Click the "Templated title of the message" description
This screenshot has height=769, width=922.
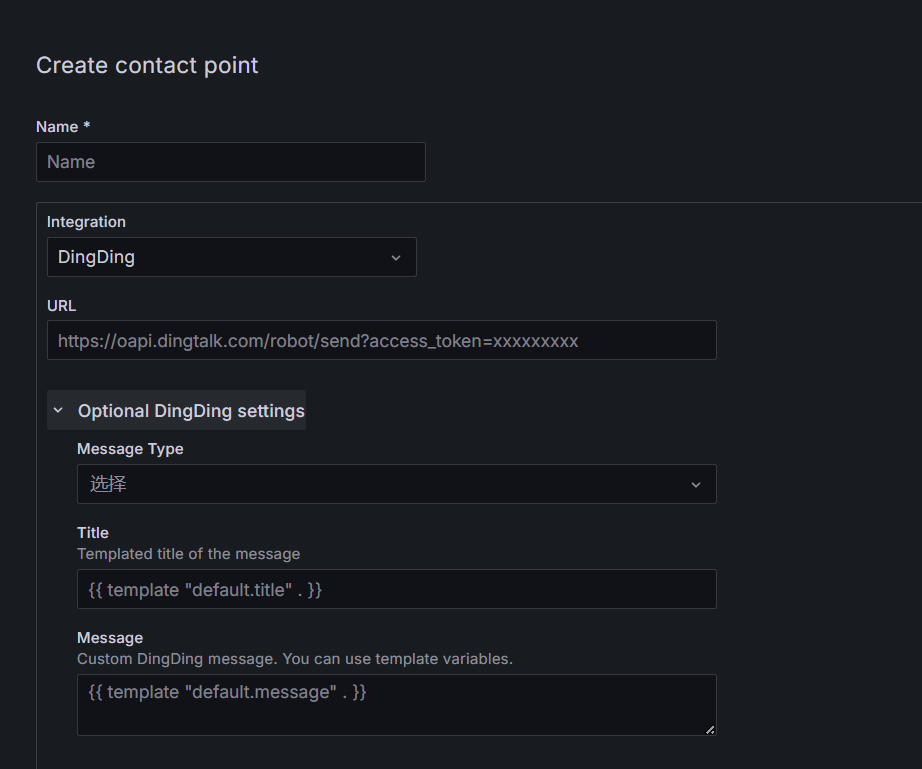coord(188,554)
